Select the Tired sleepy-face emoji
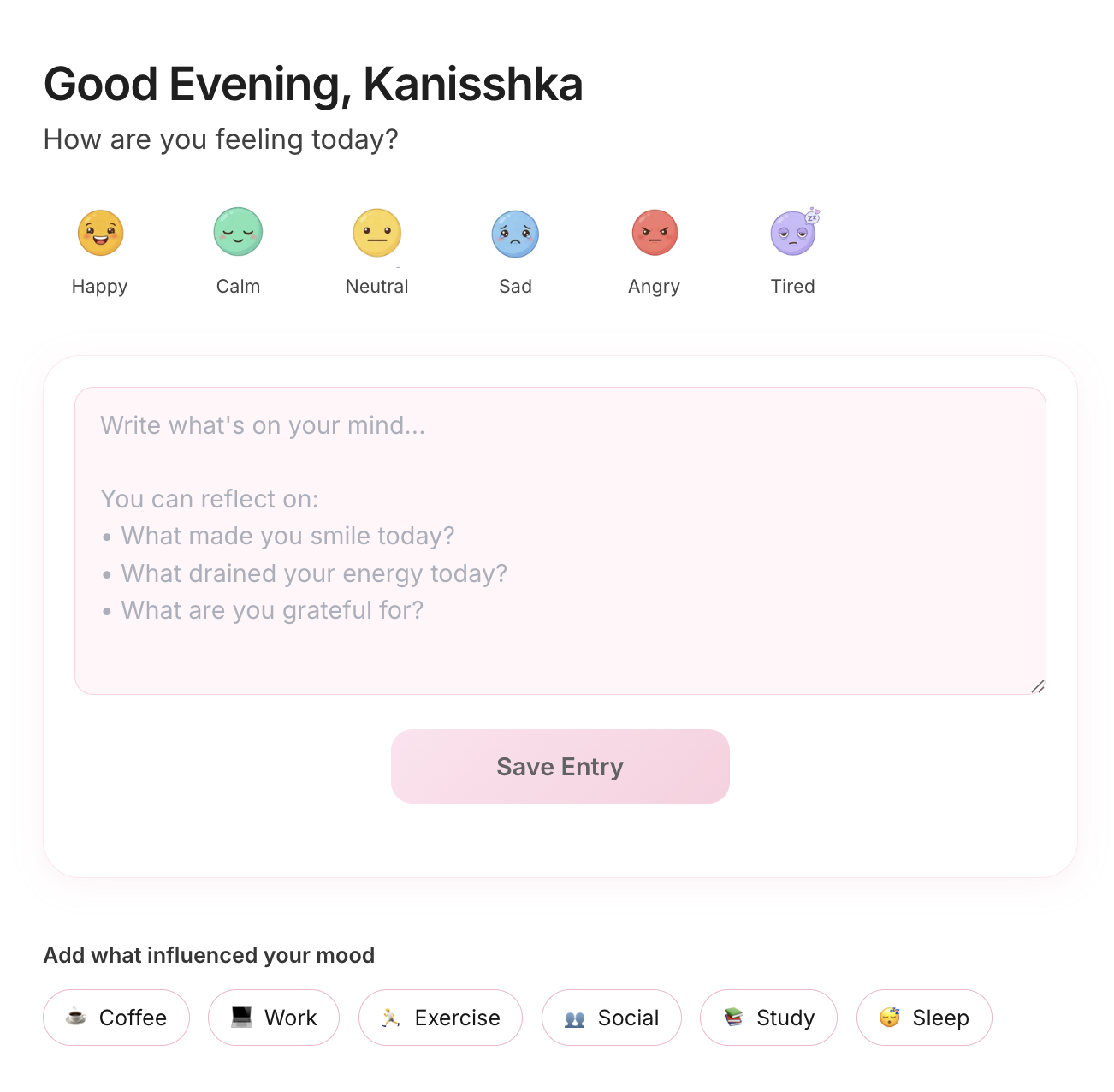 coord(792,232)
